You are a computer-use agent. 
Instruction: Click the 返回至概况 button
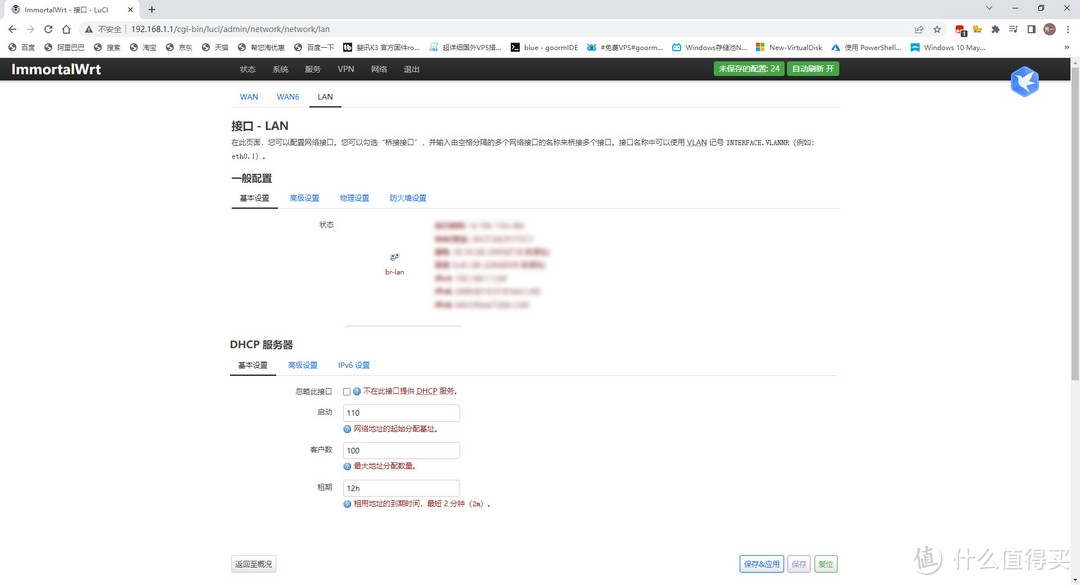pyautogui.click(x=253, y=564)
